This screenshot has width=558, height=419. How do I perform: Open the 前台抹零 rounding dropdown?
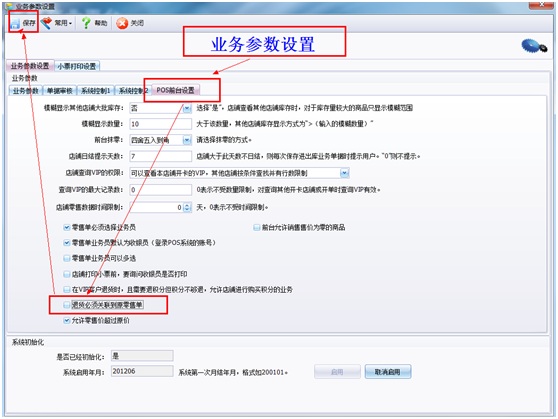187,140
